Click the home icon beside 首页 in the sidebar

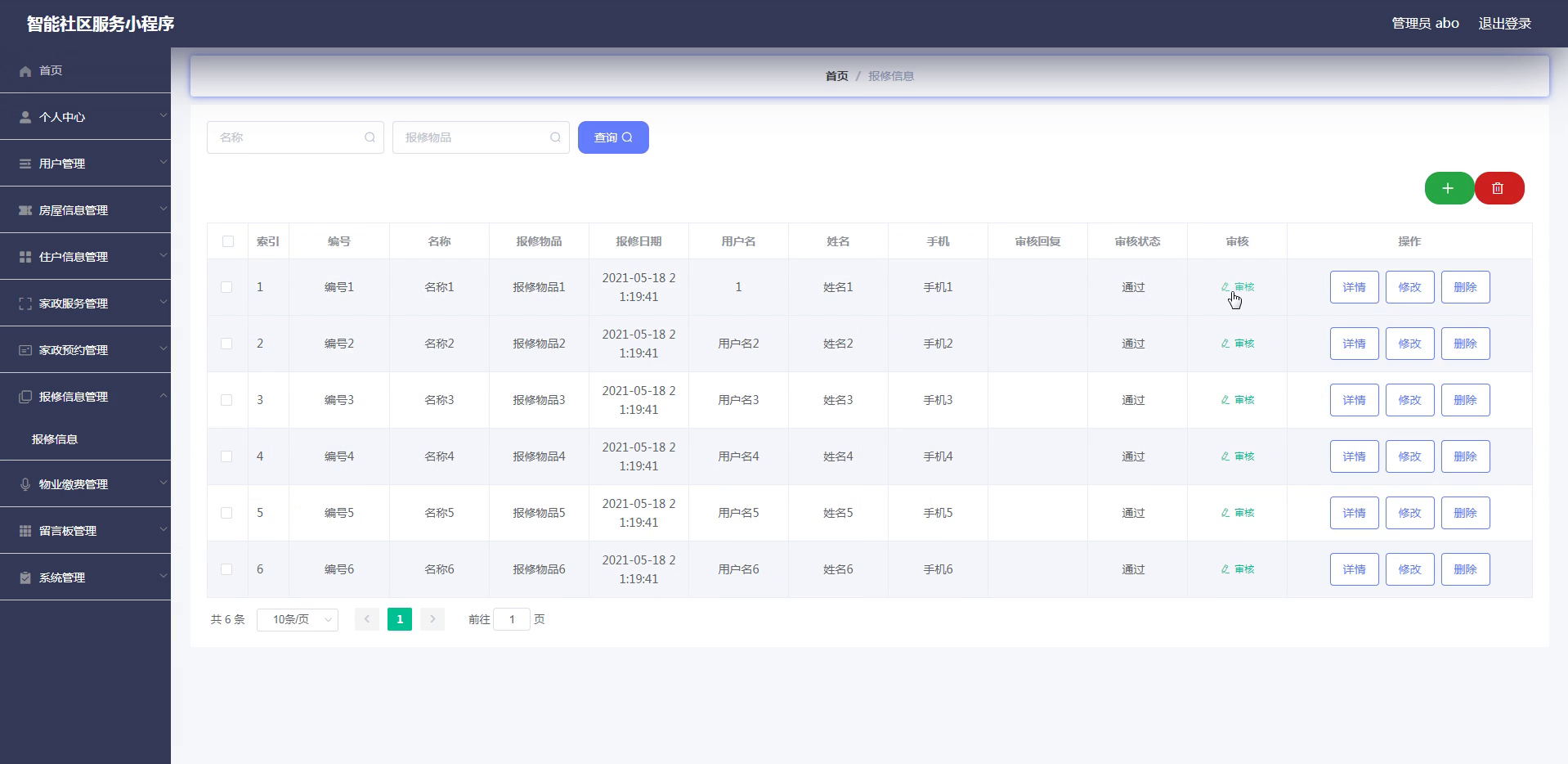[25, 71]
